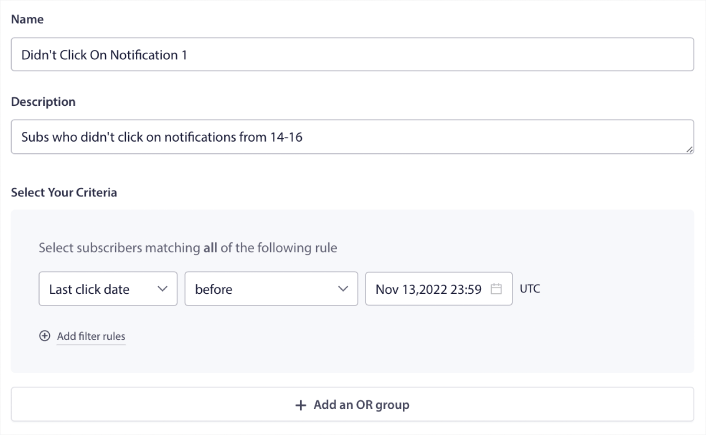Click the Add filter rules link
Image resolution: width=706 pixels, height=435 pixels.
click(91, 336)
